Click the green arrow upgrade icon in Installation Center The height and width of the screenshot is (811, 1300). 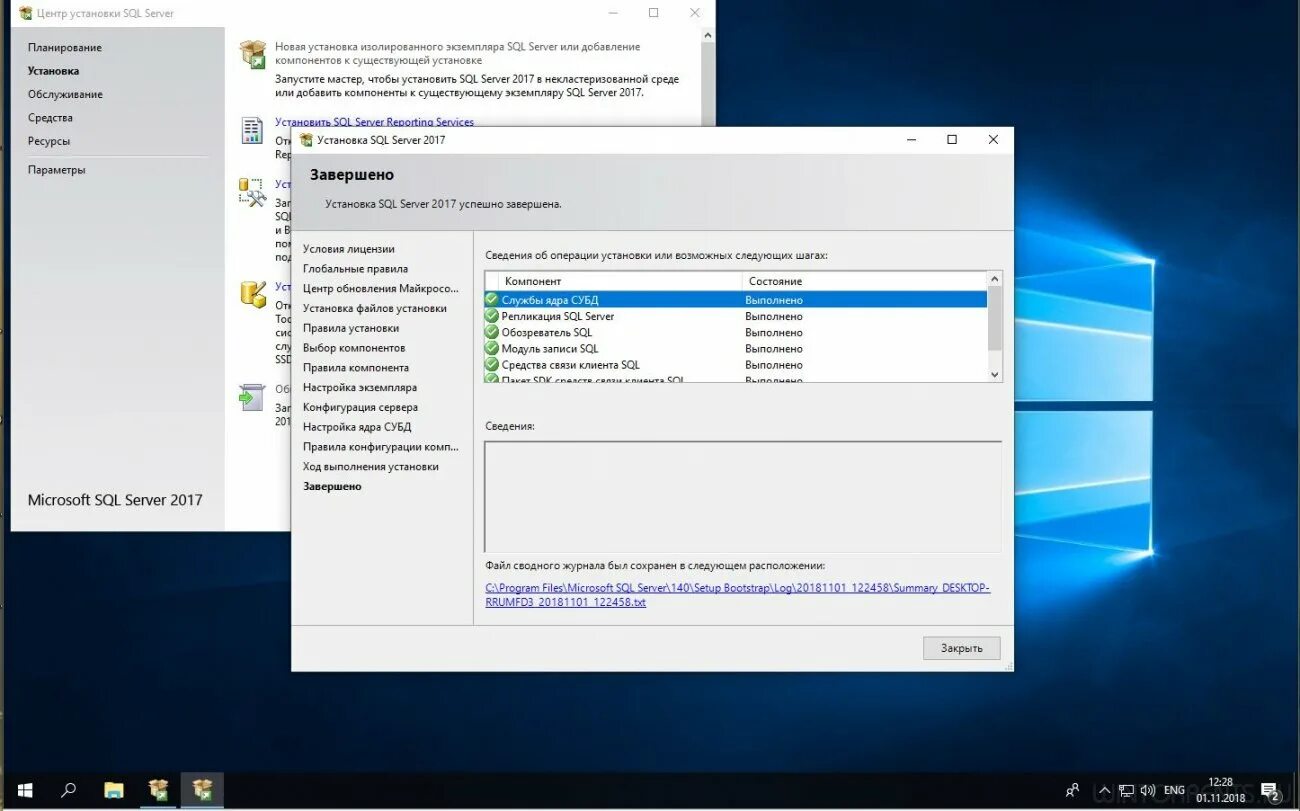[x=251, y=397]
